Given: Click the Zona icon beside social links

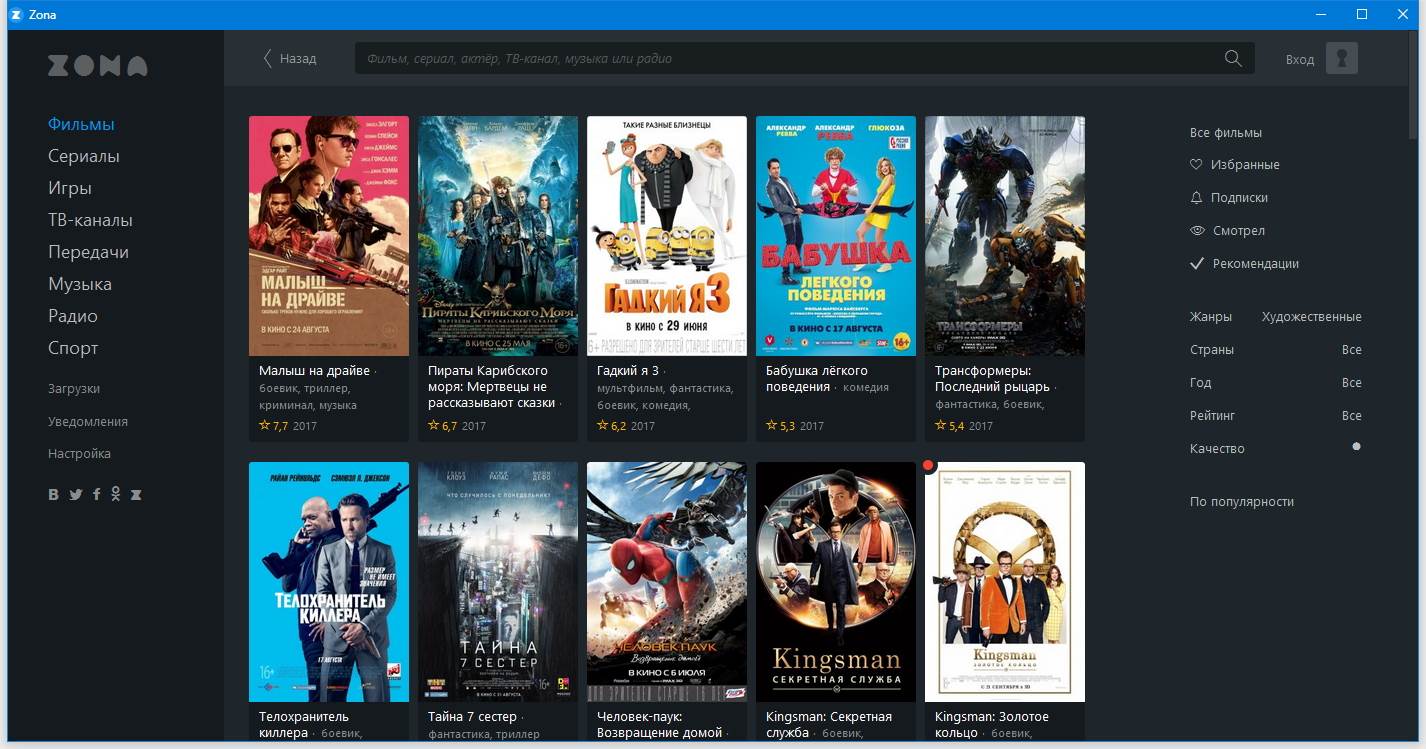Looking at the screenshot, I should (x=136, y=494).
